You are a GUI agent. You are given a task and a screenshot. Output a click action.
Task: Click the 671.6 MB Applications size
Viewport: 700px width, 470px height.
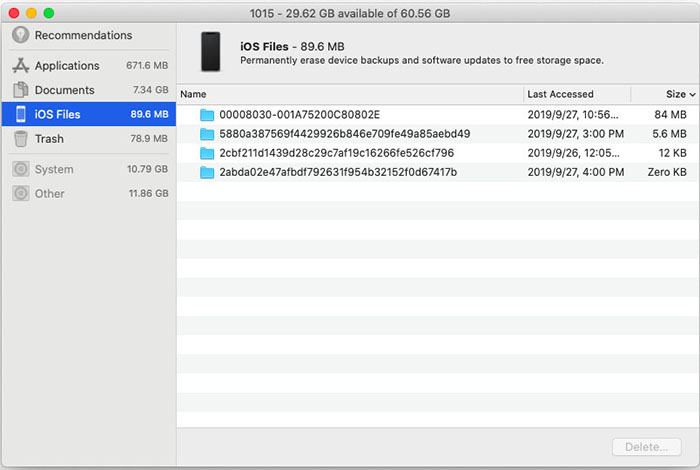(x=147, y=65)
